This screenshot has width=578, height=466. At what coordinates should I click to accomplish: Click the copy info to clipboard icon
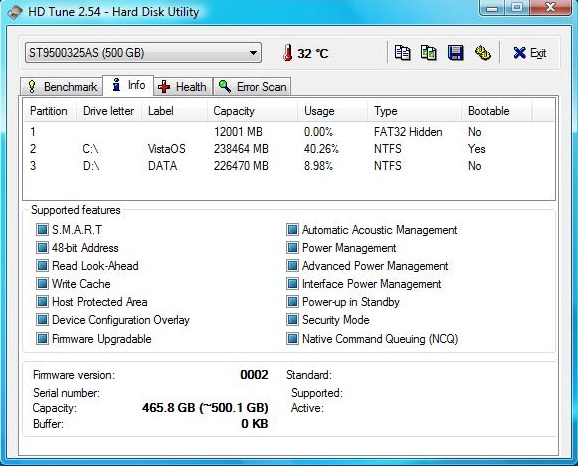tap(402, 53)
